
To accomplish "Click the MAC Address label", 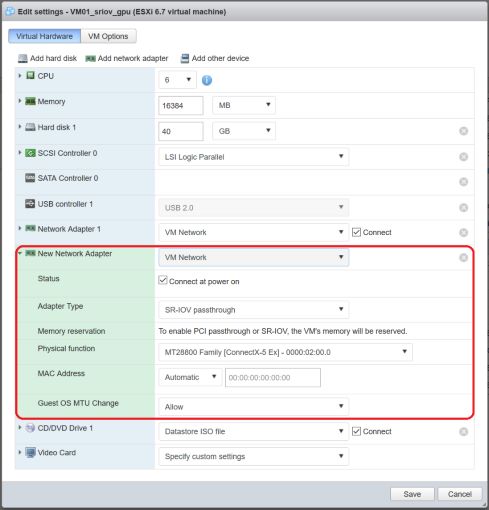I will (61, 373).
